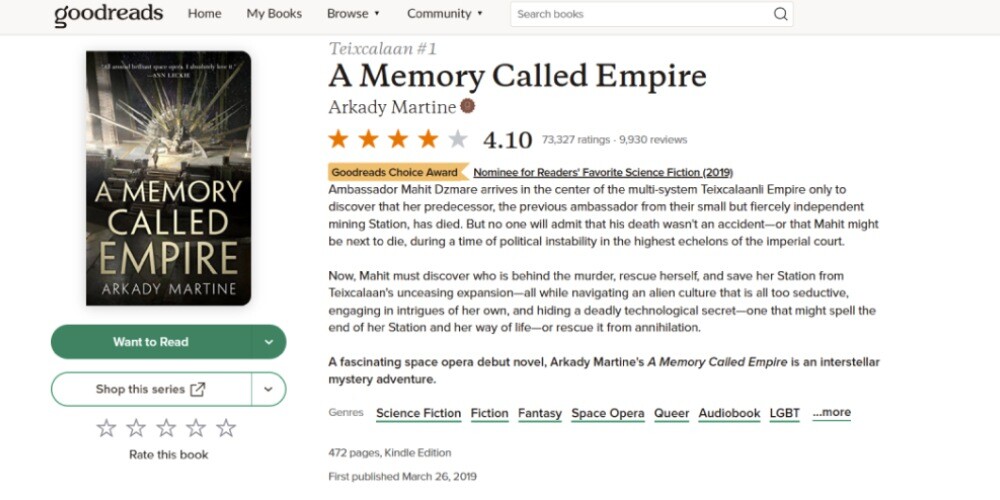
Task: Go to the Home page
Action: (x=204, y=14)
